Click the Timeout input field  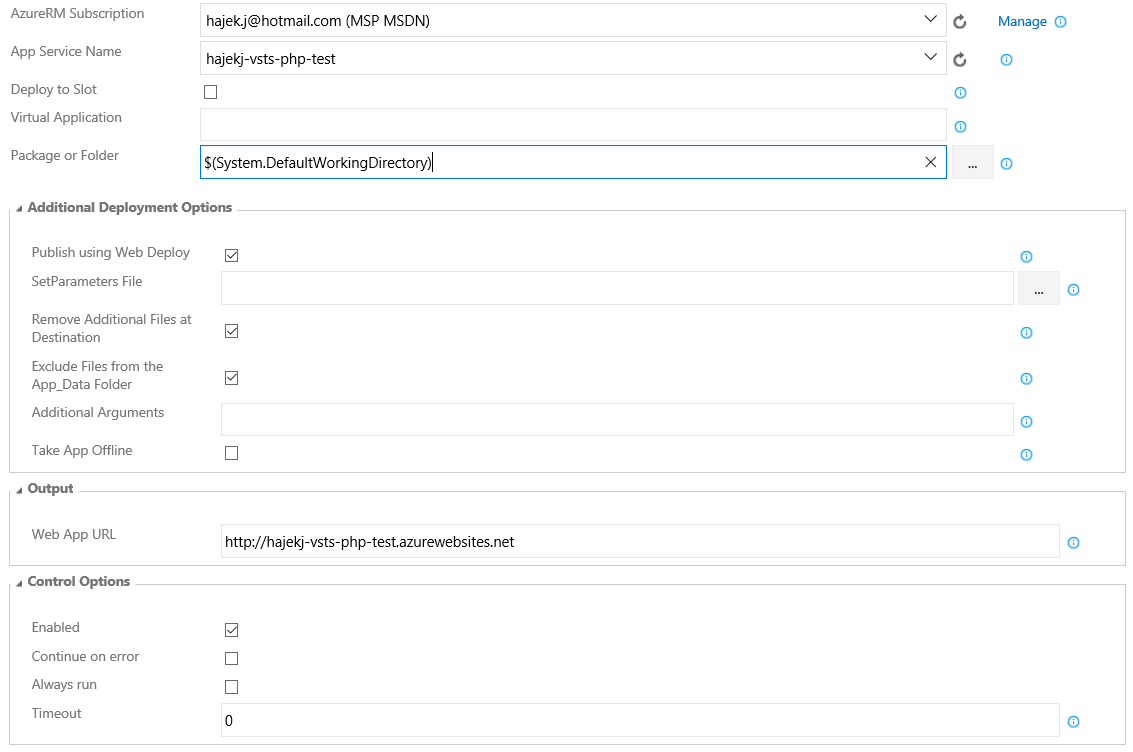pyautogui.click(x=639, y=720)
